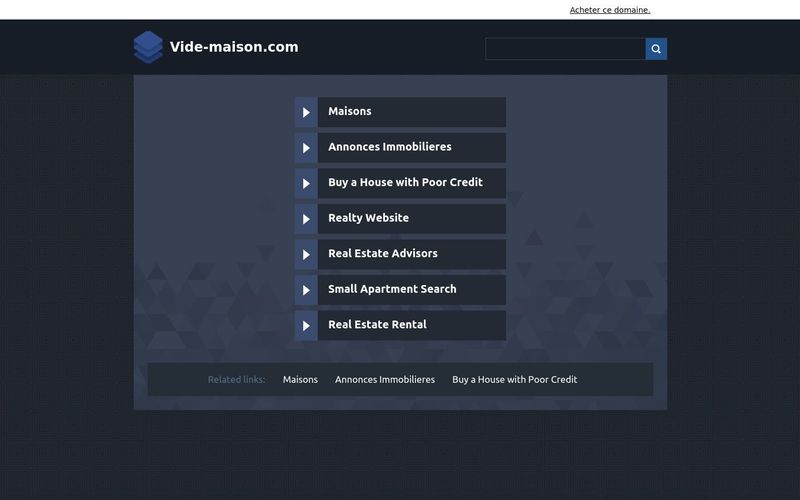The width and height of the screenshot is (800, 500).
Task: Click arrow icon beside Annonces Immobilieres
Action: point(306,148)
